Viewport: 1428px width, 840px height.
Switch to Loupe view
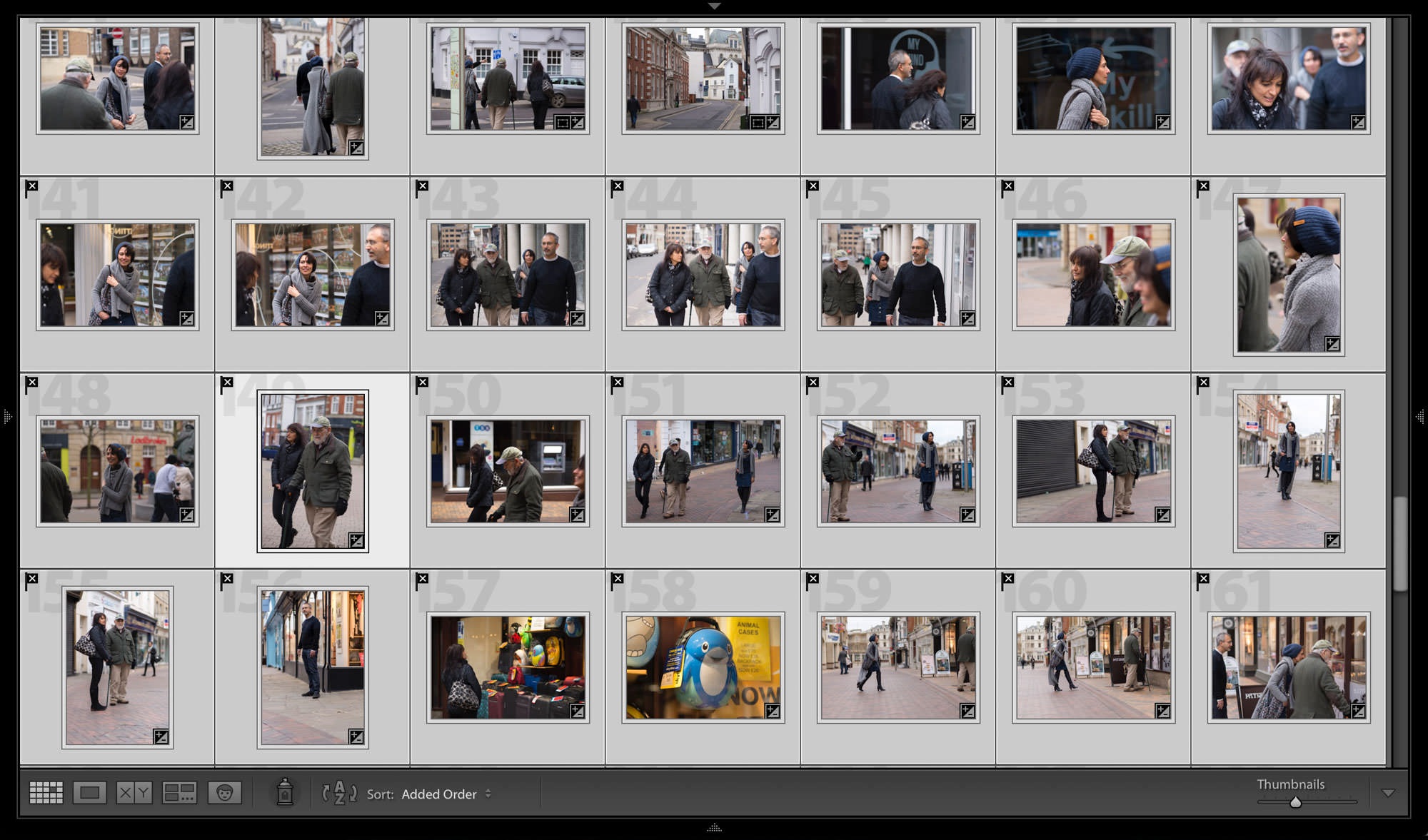(90, 792)
